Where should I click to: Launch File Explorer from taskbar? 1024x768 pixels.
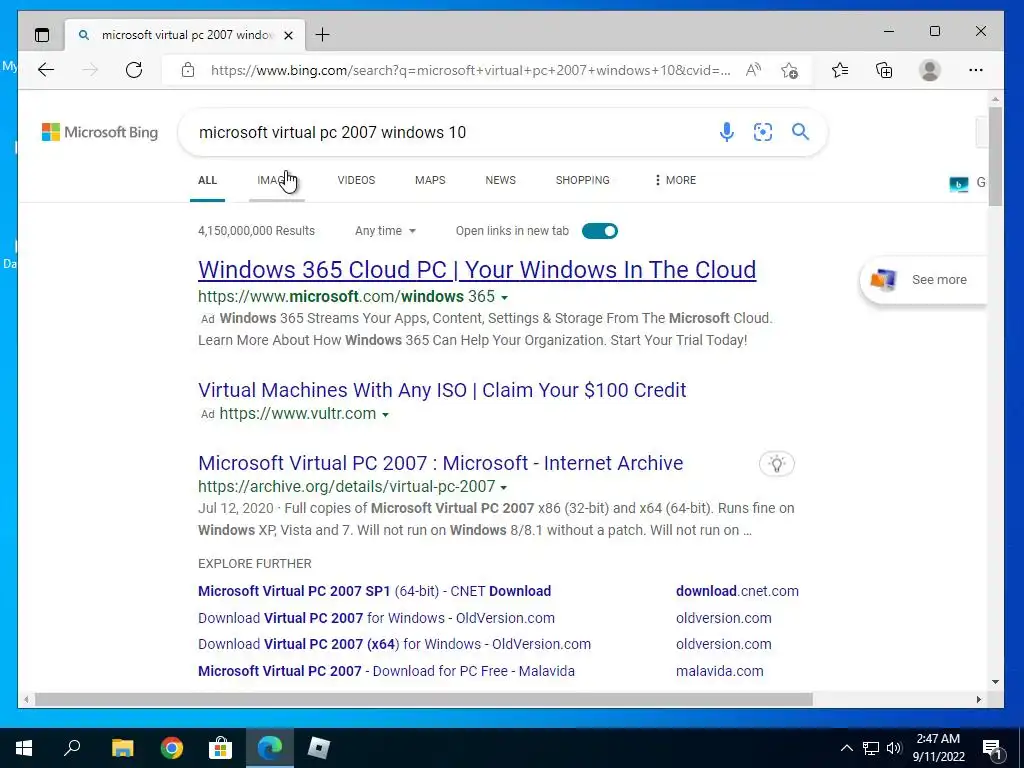point(122,748)
